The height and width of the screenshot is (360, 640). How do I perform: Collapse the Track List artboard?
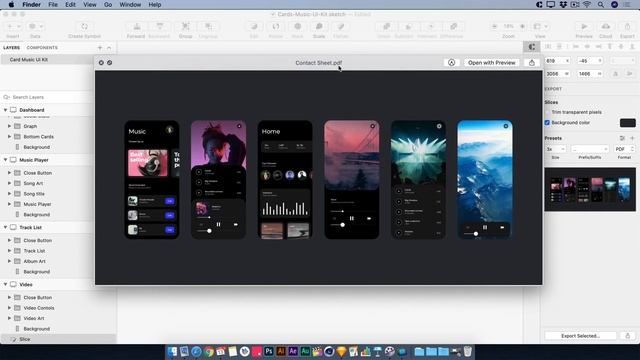[5, 227]
